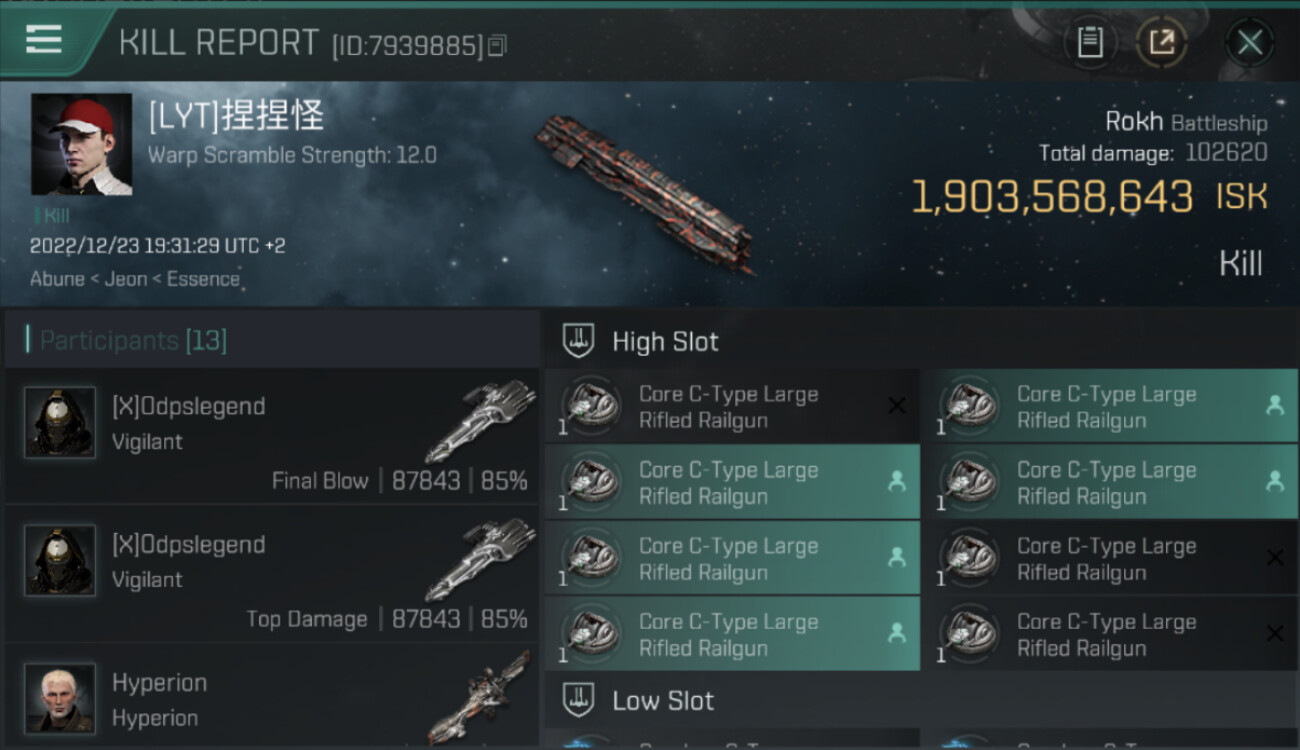Open Final Blow participant Odpslegend's portrait

60,423
